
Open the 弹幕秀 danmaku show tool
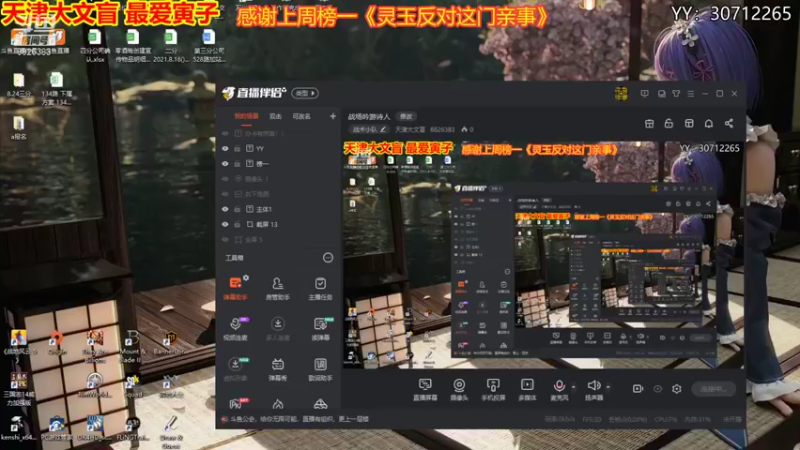coord(278,369)
